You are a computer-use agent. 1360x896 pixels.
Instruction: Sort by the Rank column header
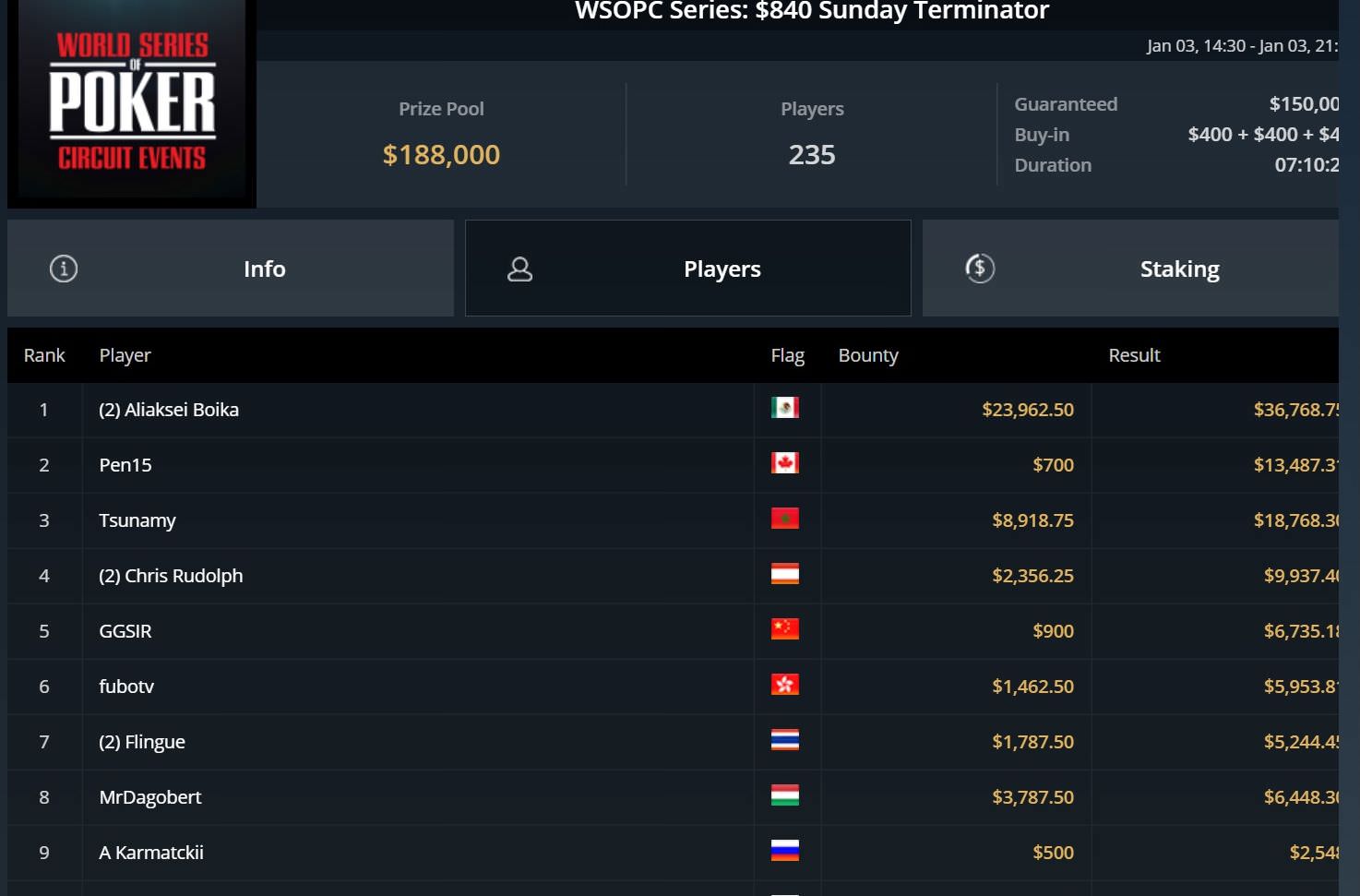[x=44, y=355]
